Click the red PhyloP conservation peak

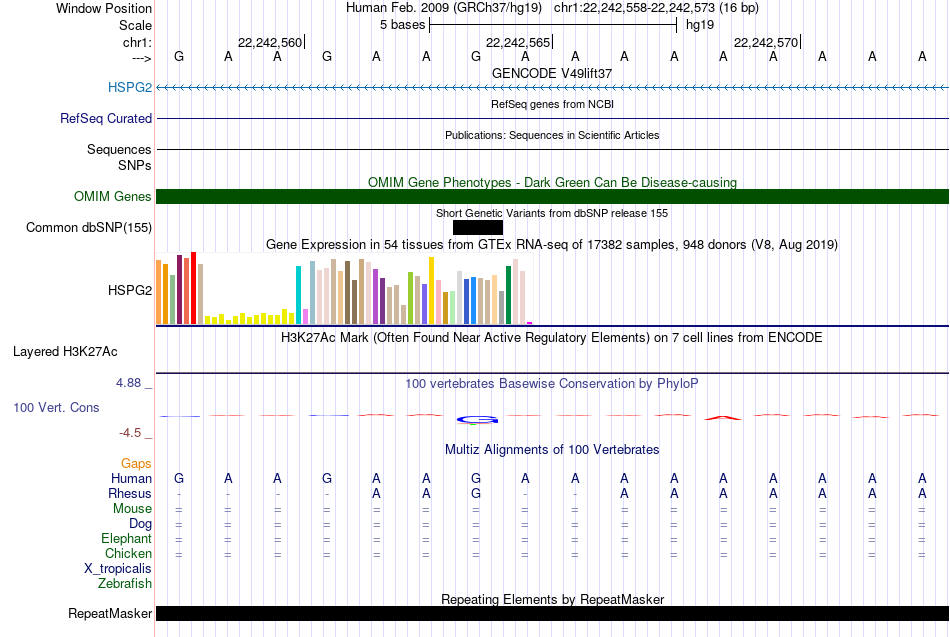point(723,416)
